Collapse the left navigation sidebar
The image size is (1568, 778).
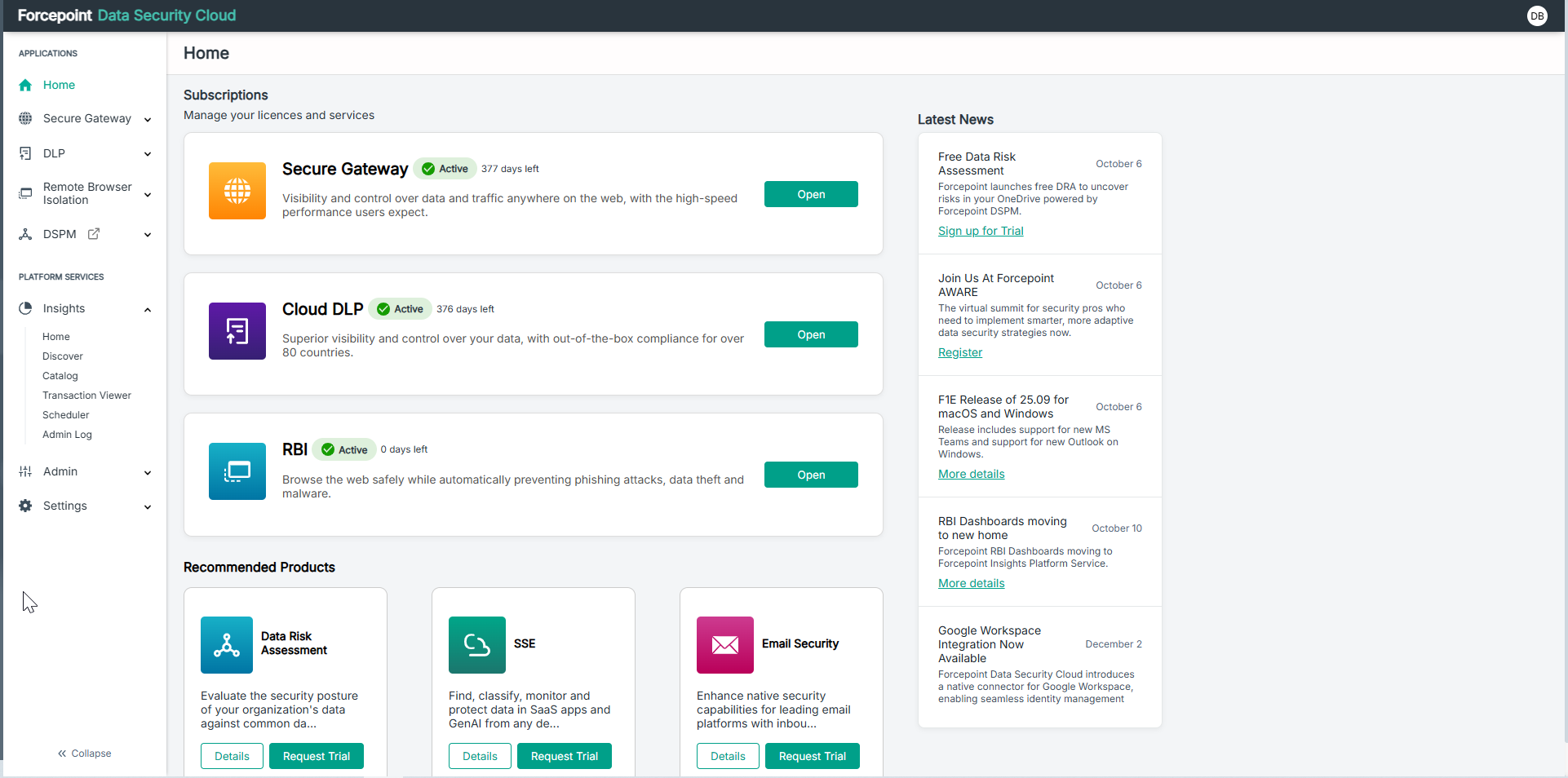(84, 754)
